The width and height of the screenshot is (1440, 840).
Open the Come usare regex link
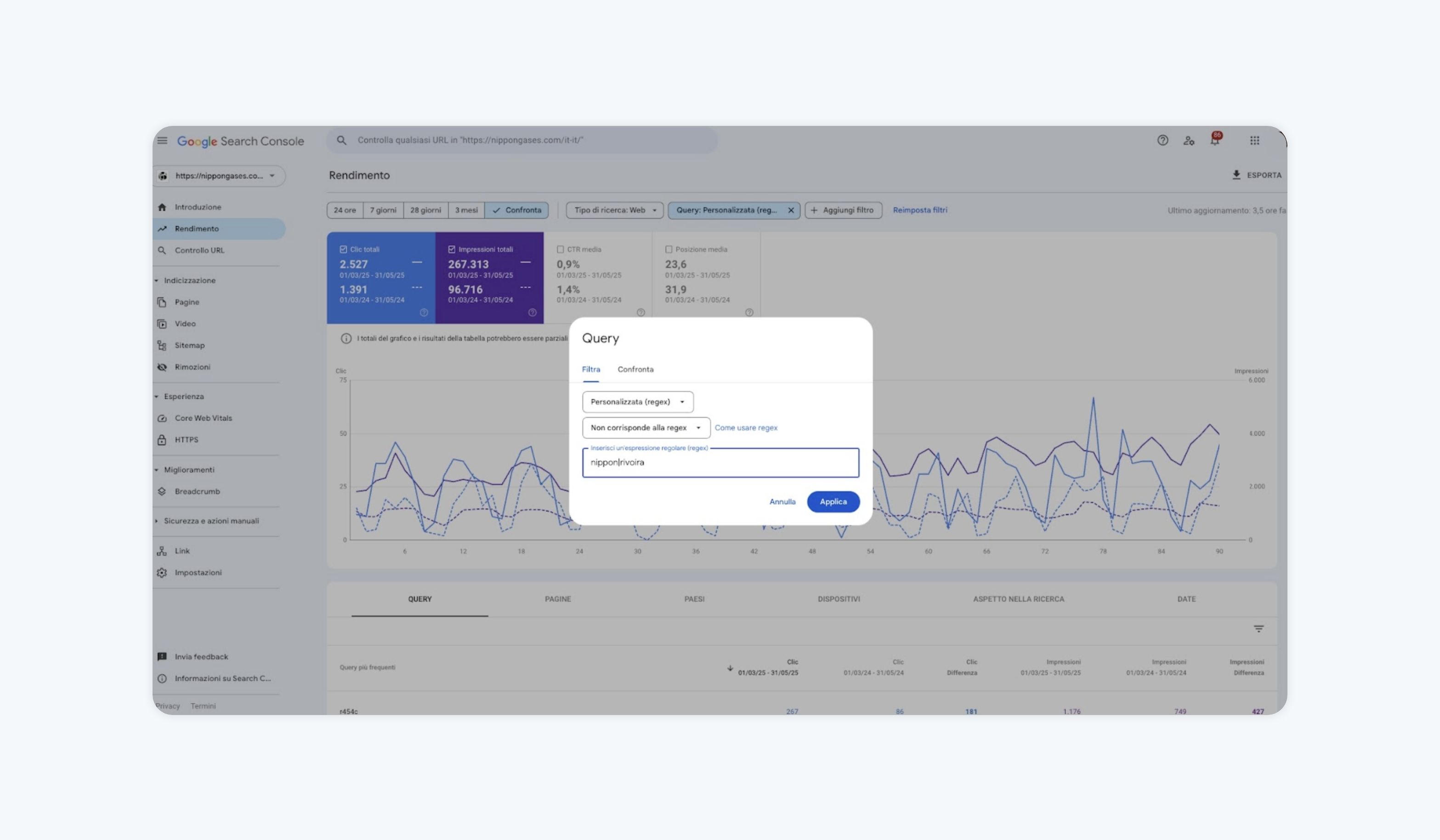pyautogui.click(x=746, y=427)
